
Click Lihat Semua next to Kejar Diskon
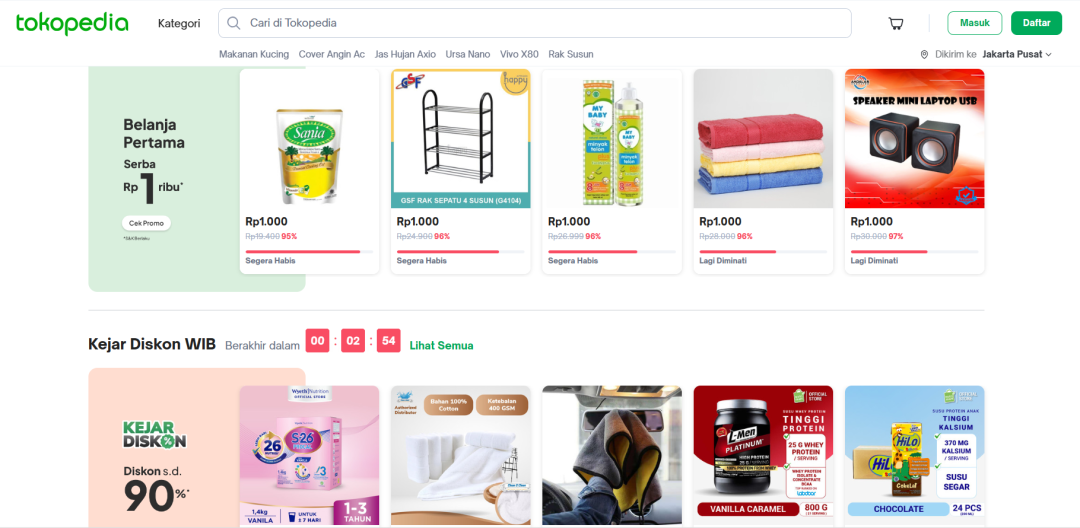442,346
